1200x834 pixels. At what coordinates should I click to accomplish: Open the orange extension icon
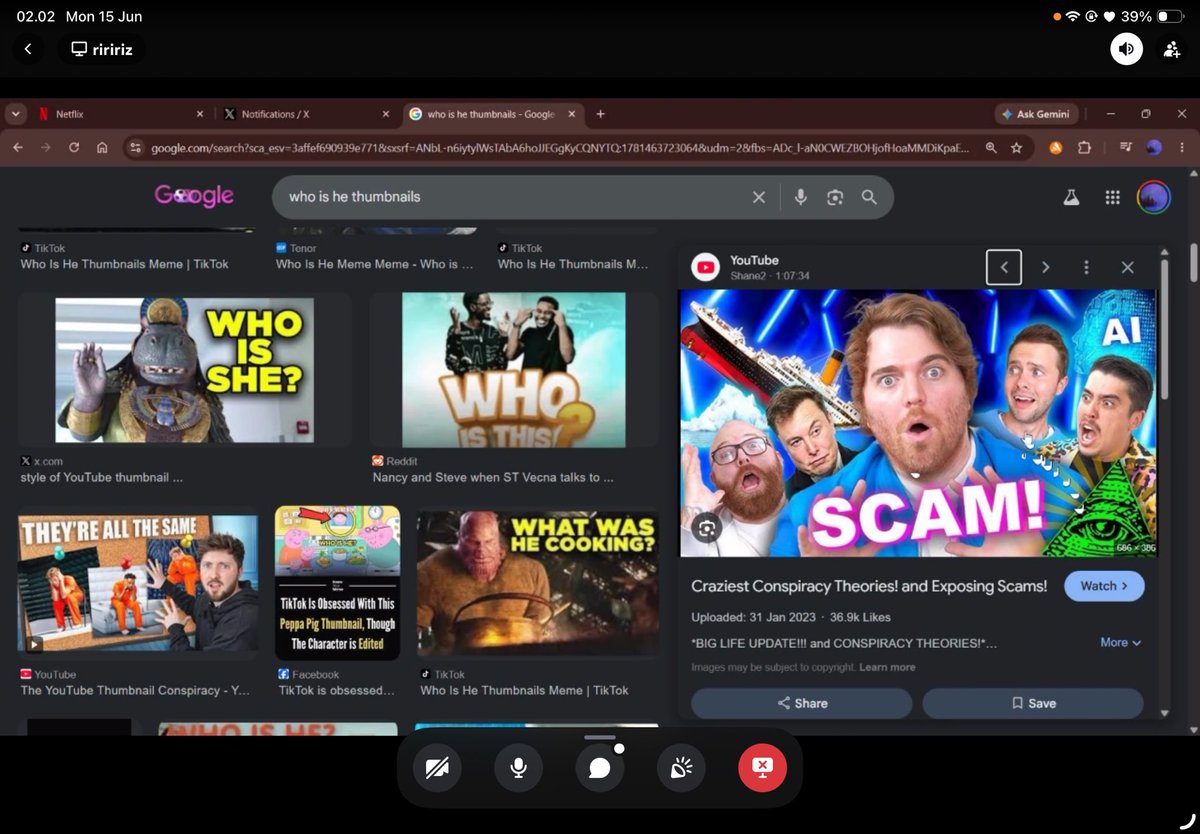pyautogui.click(x=1055, y=147)
